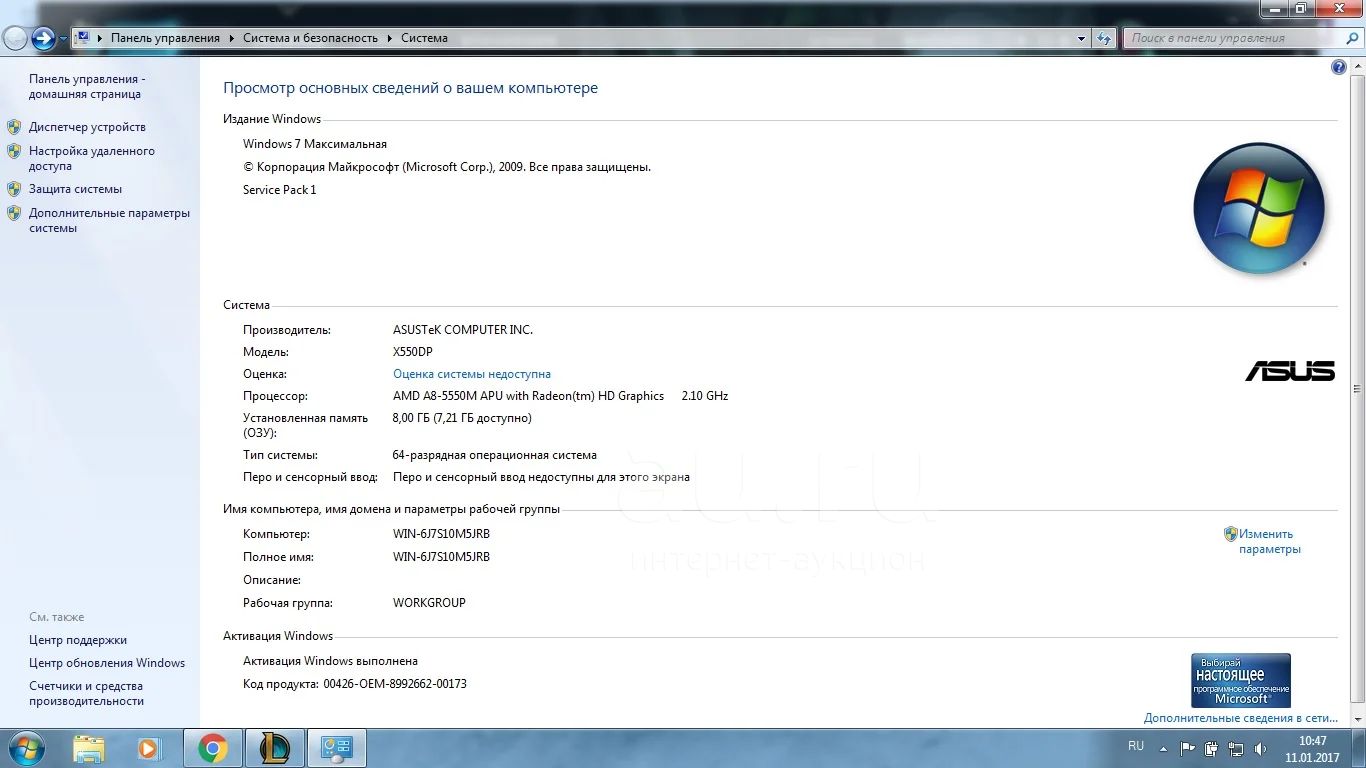The height and width of the screenshot is (768, 1366).
Task: Go forward with the blue arrow button
Action: click(x=43, y=38)
